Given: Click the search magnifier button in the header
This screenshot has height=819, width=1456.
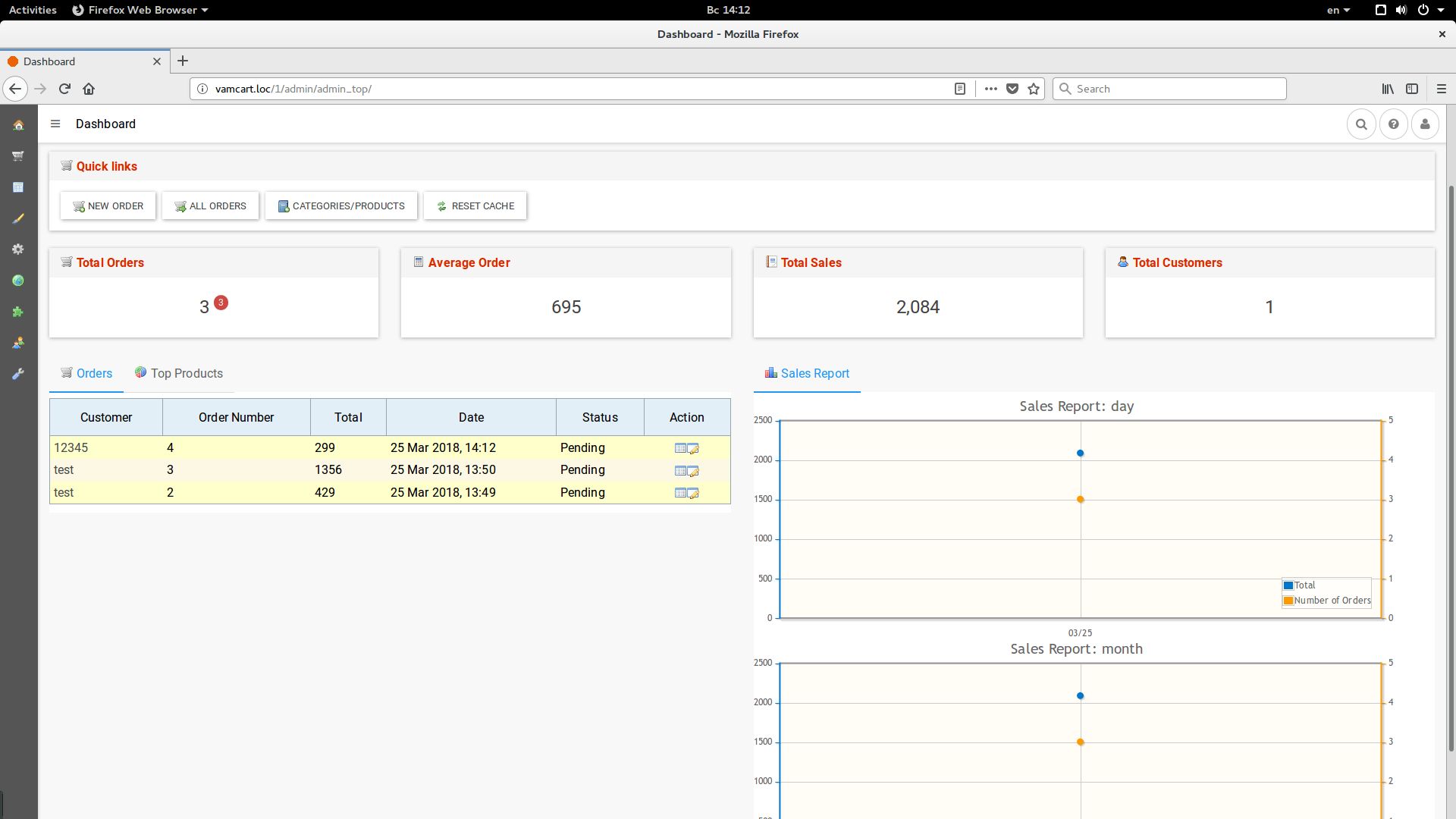Looking at the screenshot, I should 1361,124.
